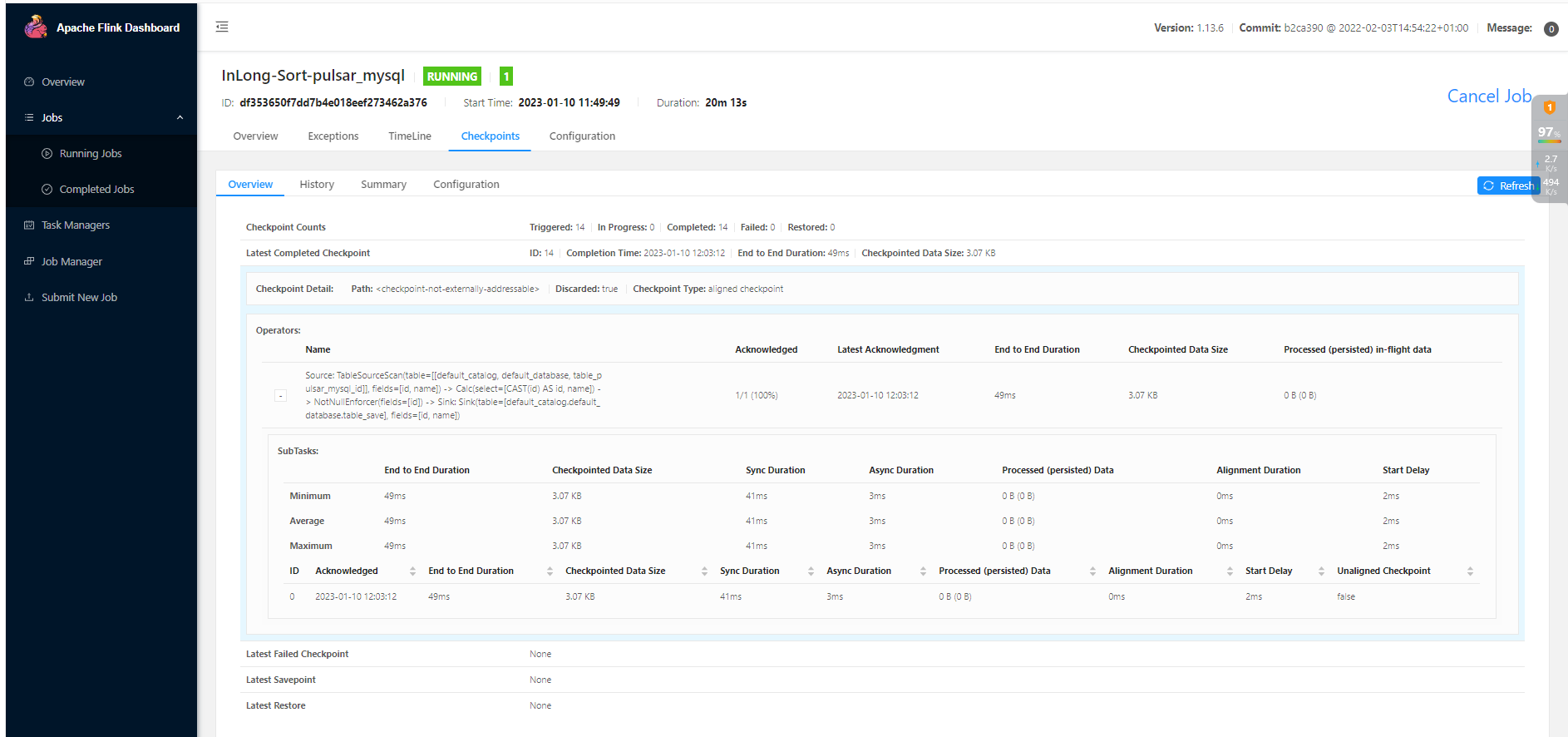Click the 97% usage indicator in floating widget

1549,132
